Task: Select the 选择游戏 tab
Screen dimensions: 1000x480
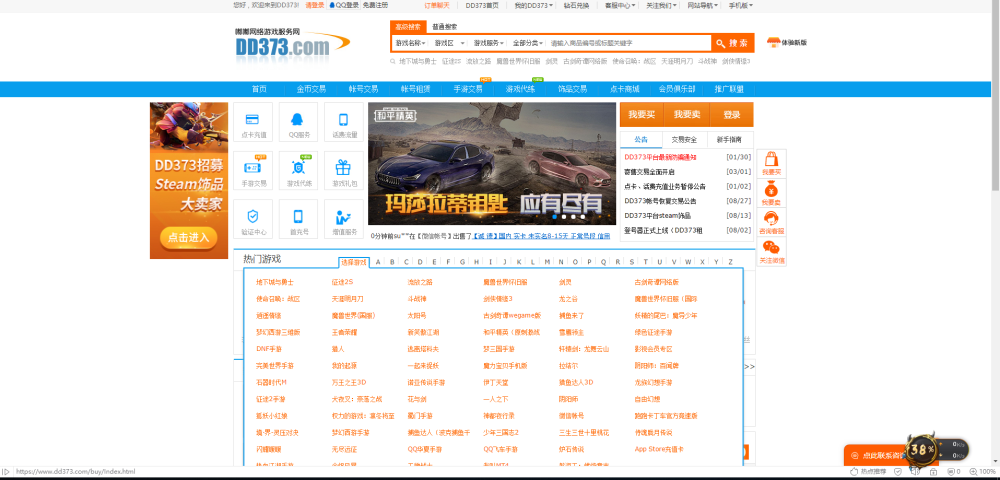Action: [353, 262]
